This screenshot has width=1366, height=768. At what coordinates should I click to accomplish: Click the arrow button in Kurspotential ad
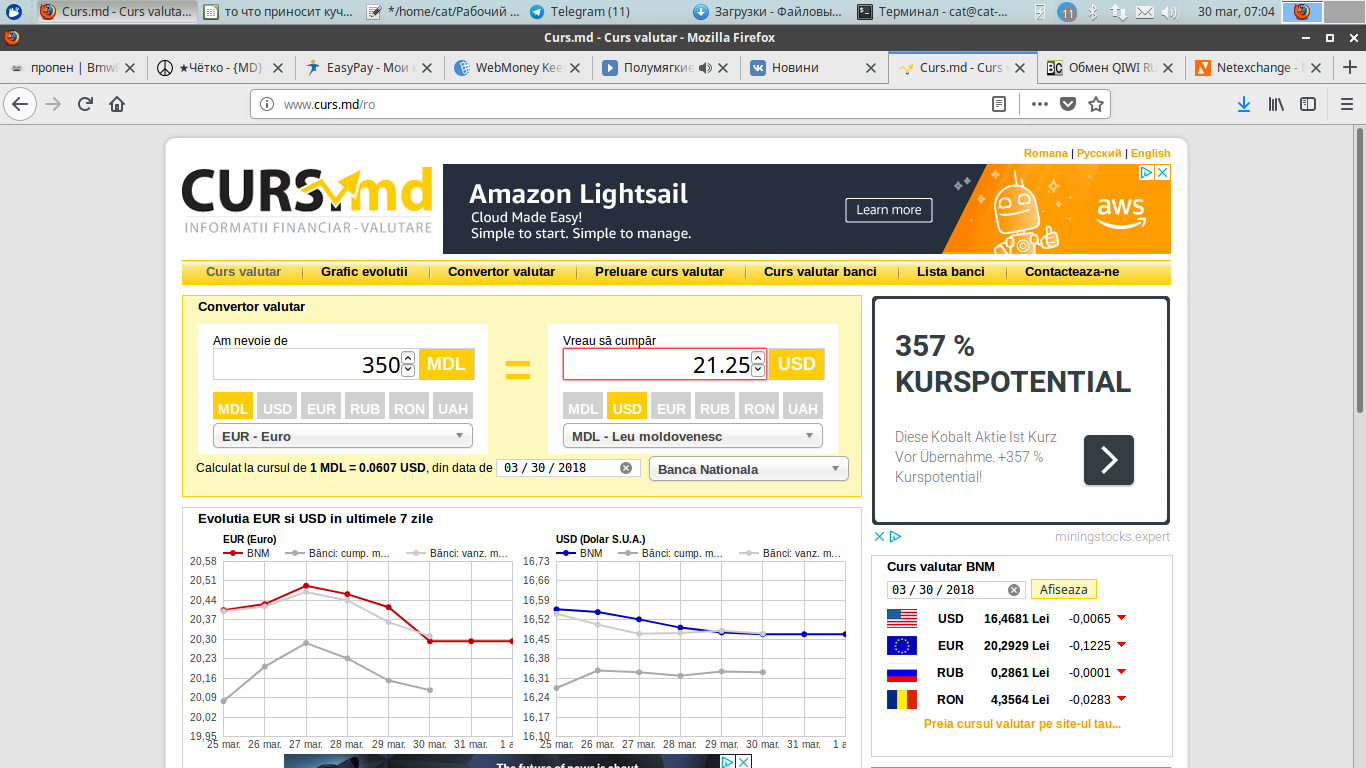pyautogui.click(x=1109, y=460)
